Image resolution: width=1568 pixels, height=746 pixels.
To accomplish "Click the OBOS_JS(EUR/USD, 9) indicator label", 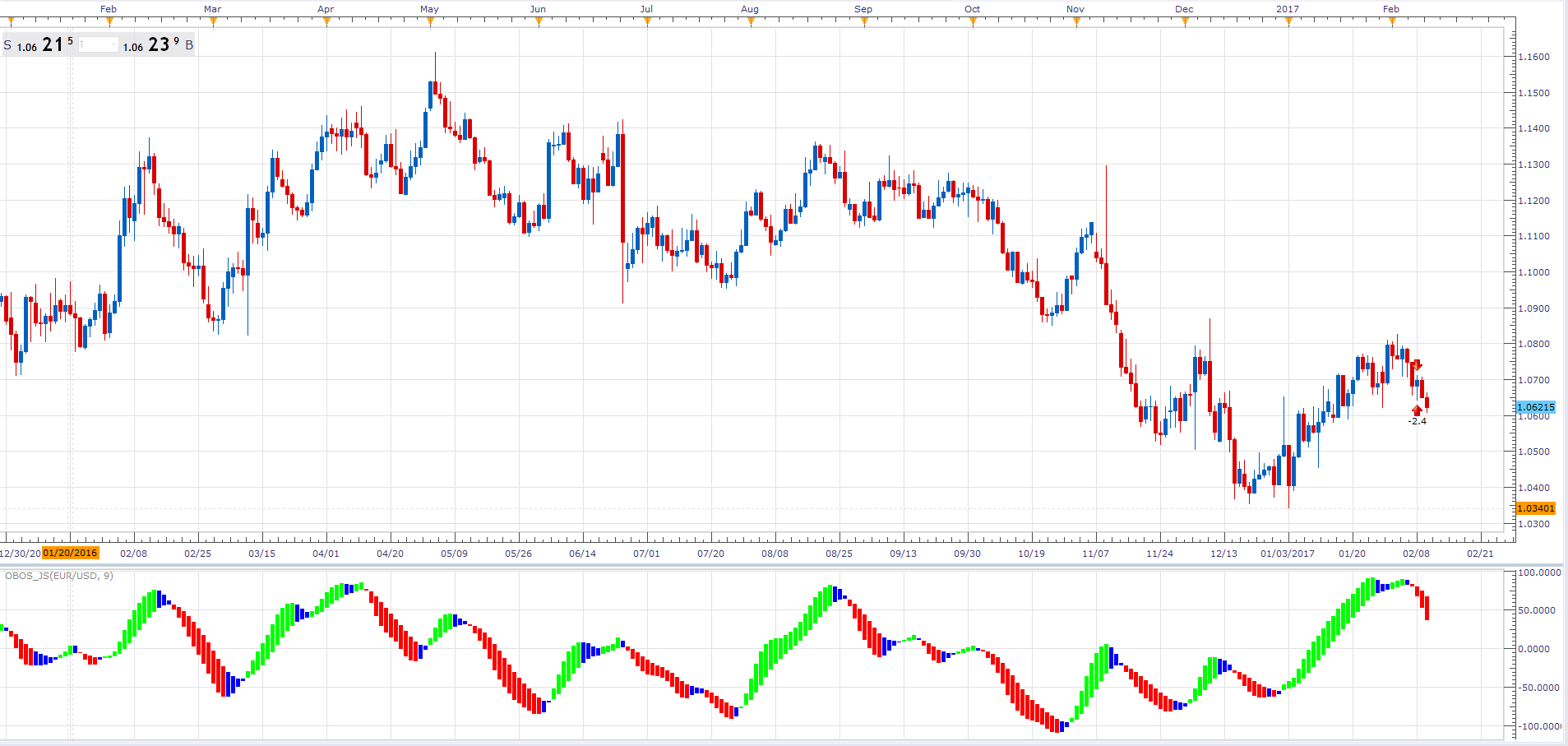I will click(59, 576).
